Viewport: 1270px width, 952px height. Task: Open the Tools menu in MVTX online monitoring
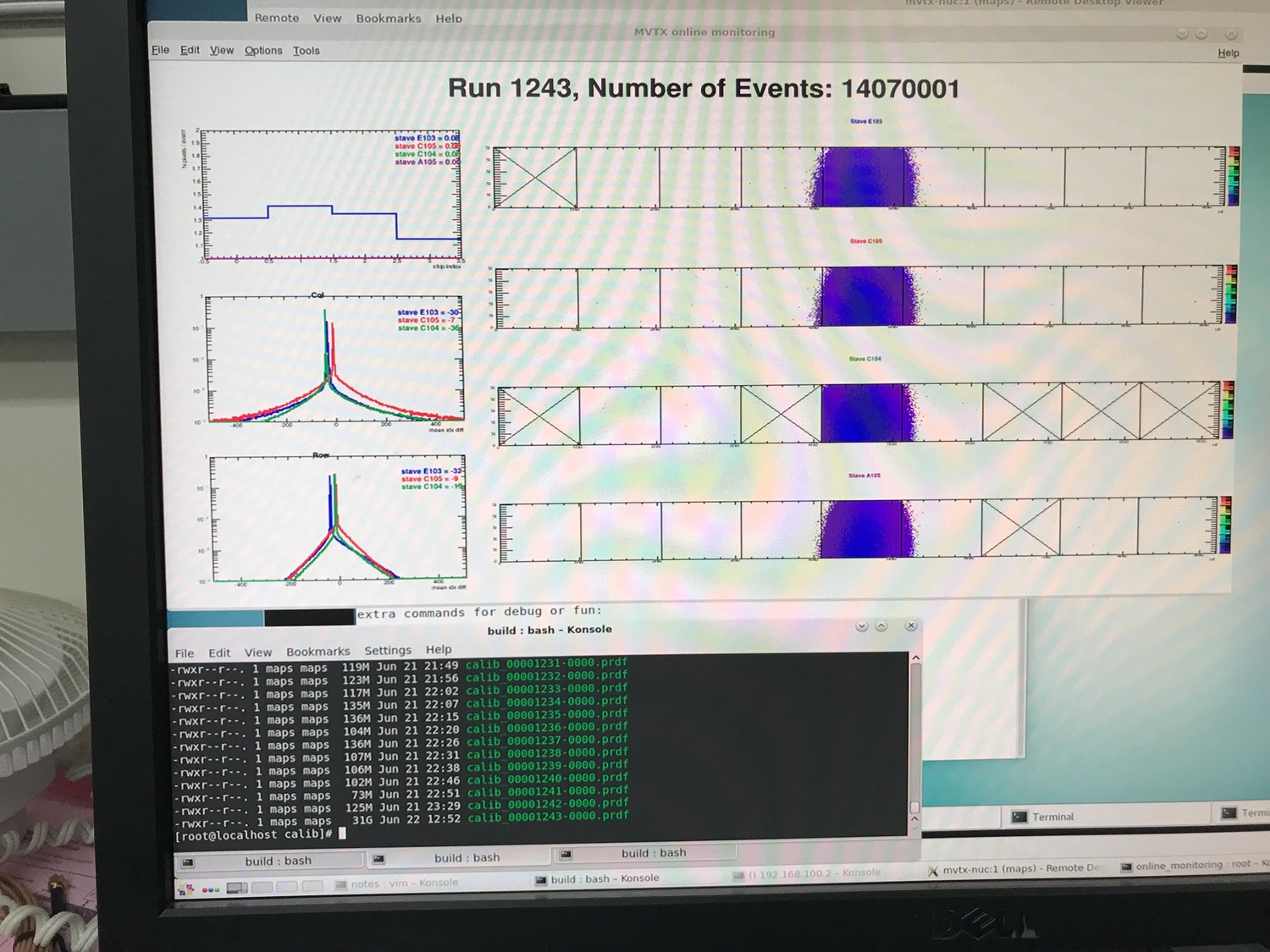[306, 51]
